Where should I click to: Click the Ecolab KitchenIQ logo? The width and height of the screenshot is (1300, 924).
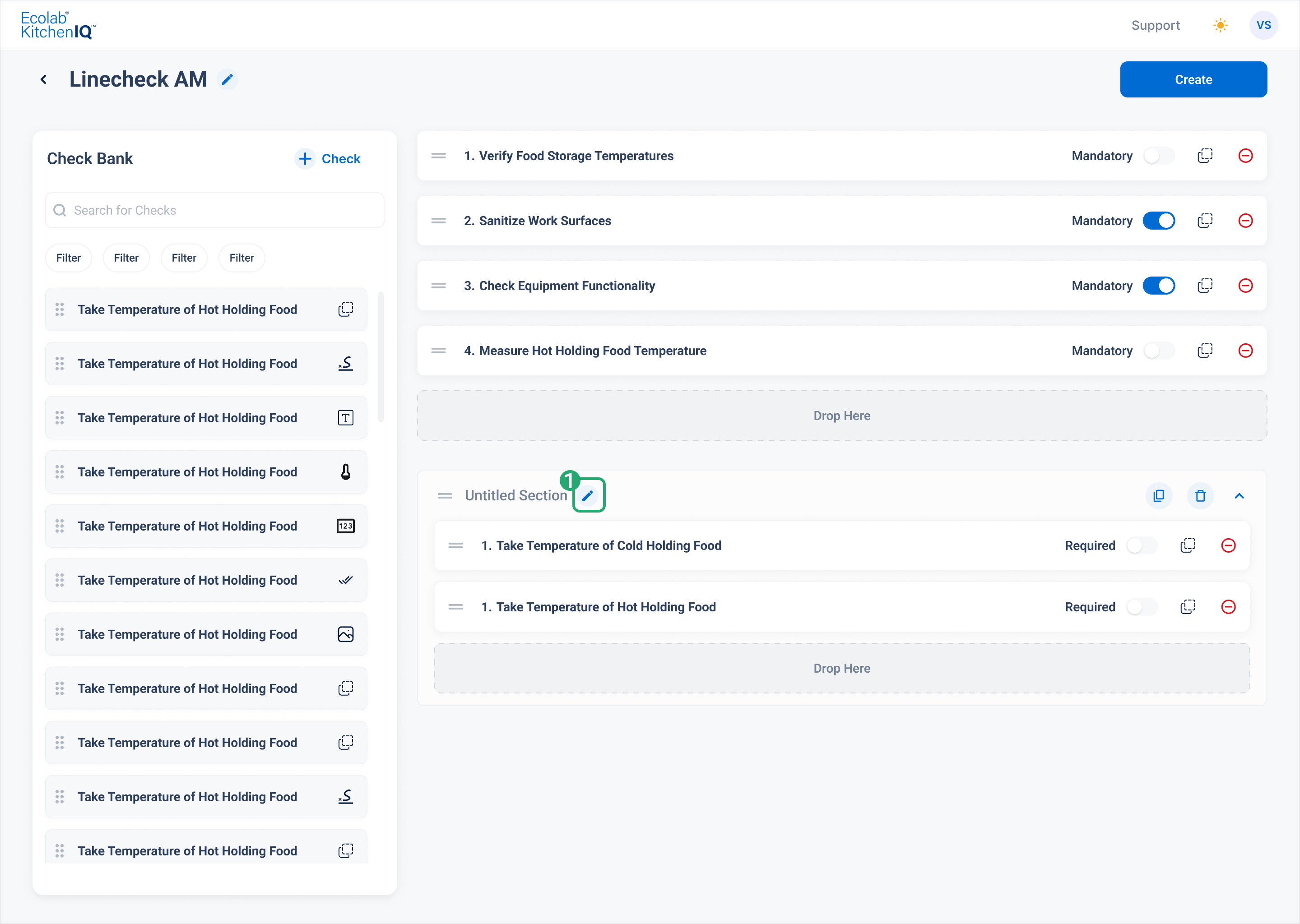[58, 25]
